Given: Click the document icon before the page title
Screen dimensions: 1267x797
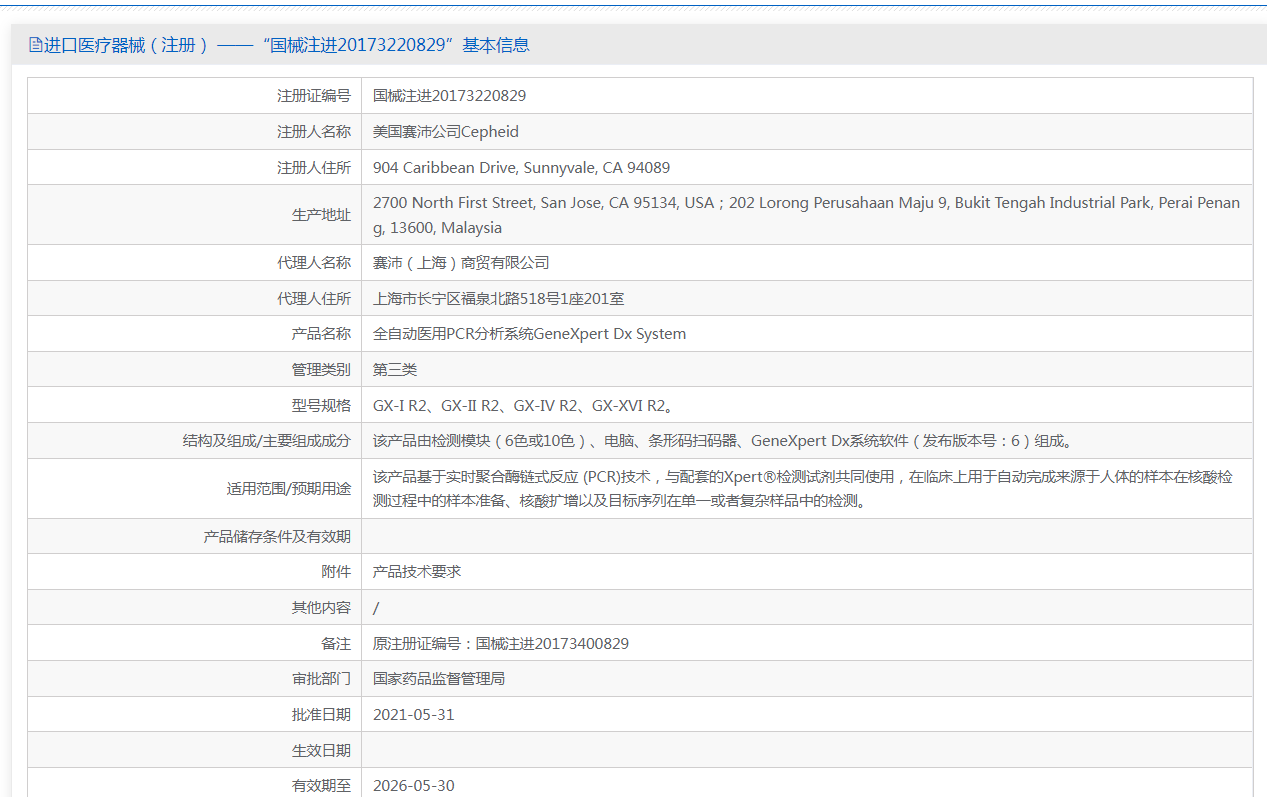Looking at the screenshot, I should tap(36, 45).
